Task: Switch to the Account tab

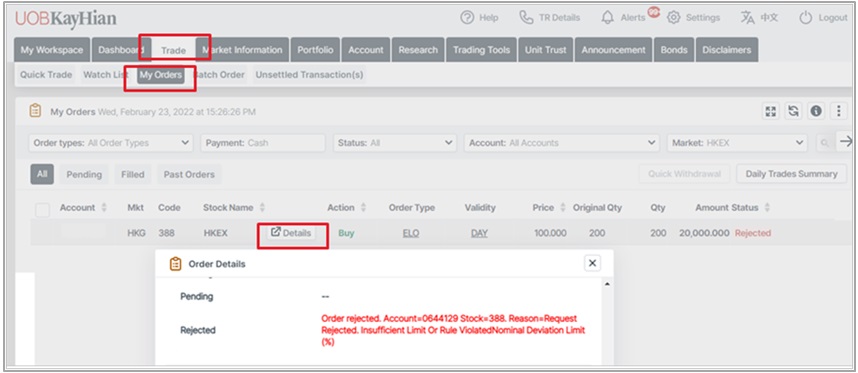Action: [x=366, y=50]
